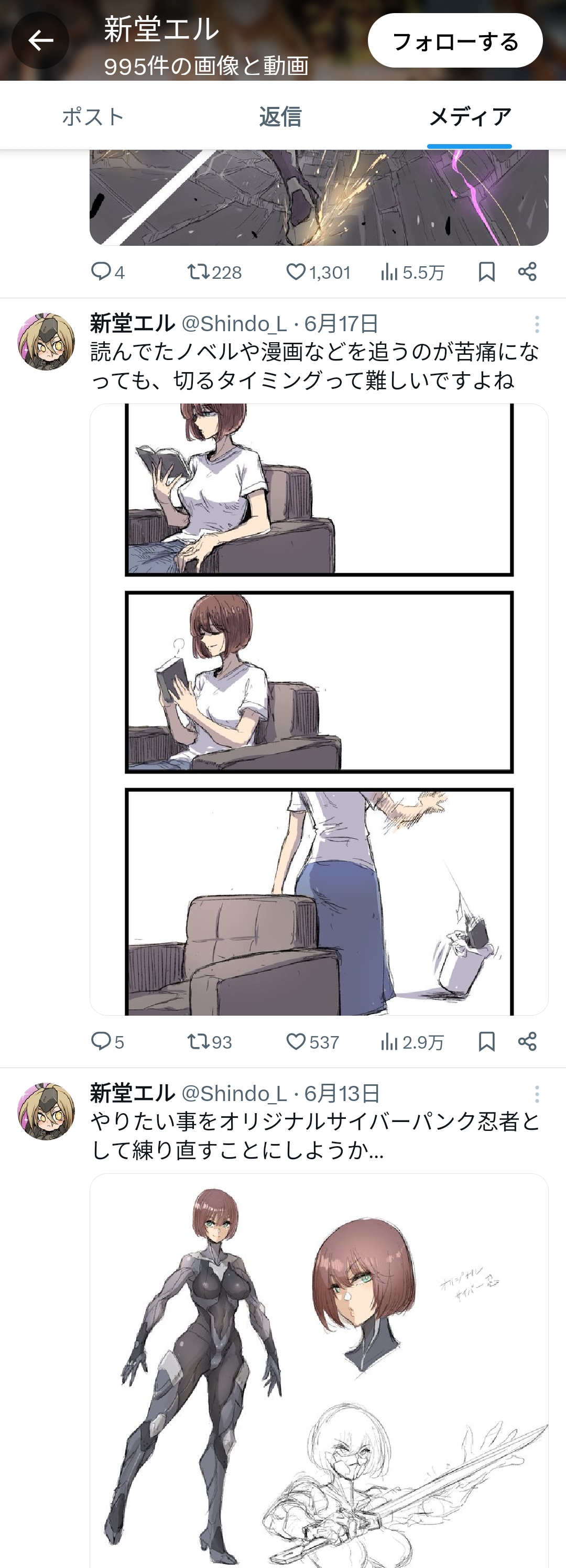The height and width of the screenshot is (1568, 566).
Task: Open more options on 6月13日 post
Action: click(x=537, y=1094)
